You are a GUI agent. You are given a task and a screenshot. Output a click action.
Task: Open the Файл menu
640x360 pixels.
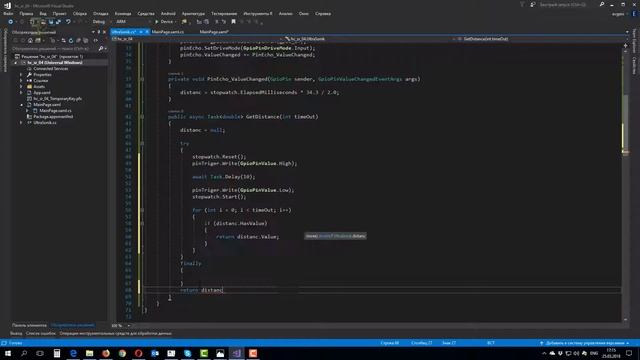point(8,13)
